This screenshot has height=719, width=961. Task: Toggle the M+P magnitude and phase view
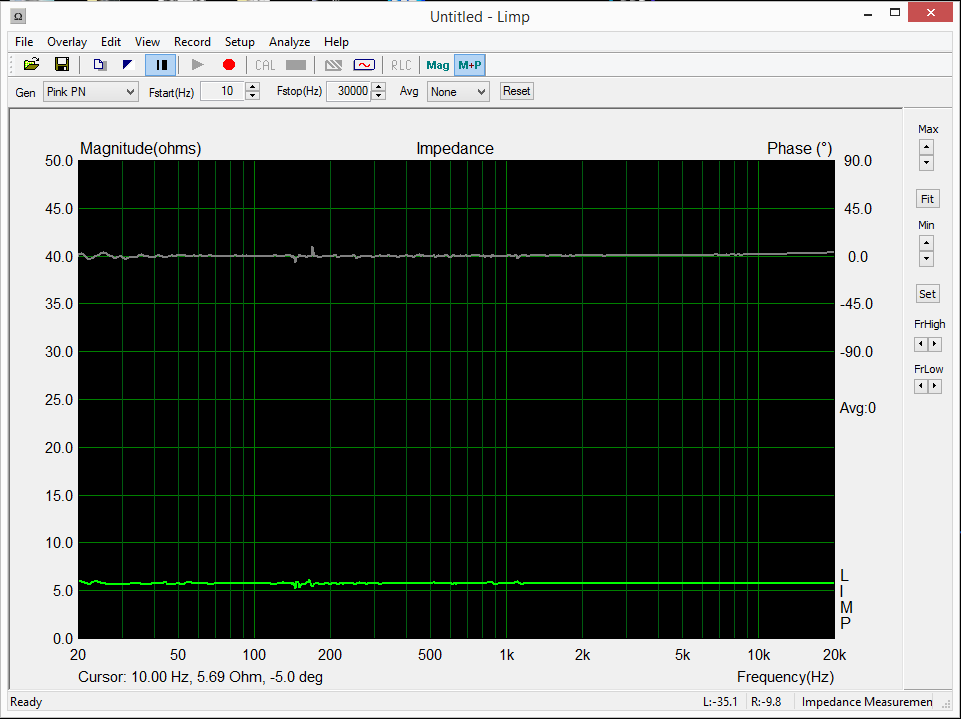click(470, 65)
